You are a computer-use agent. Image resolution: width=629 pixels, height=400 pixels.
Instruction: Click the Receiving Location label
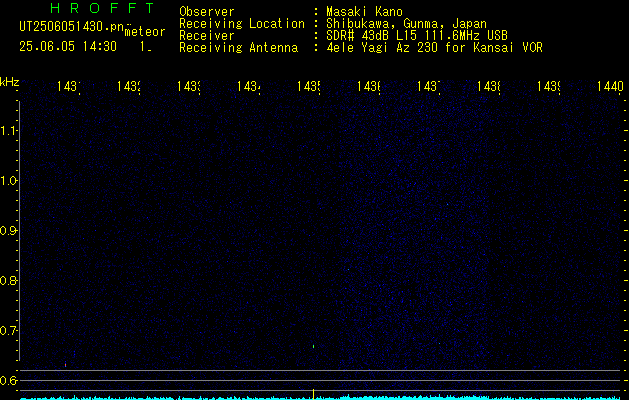click(242, 24)
